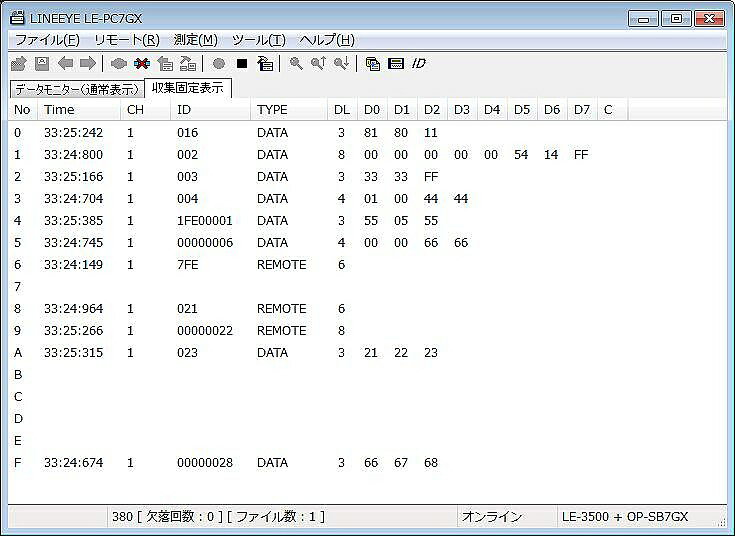Screen dimensions: 735x536
Task: Click D3 value 44 in row 3
Action: (461, 199)
